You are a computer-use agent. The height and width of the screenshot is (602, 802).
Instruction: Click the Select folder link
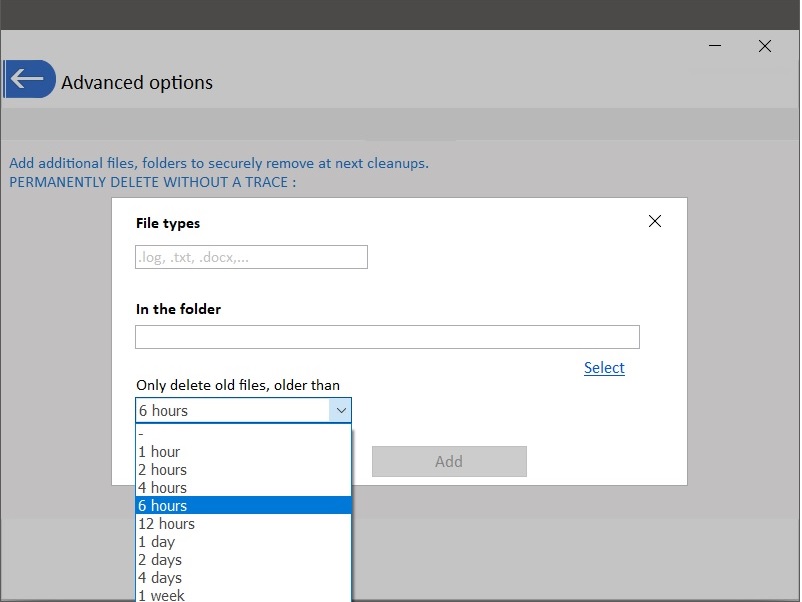point(604,368)
